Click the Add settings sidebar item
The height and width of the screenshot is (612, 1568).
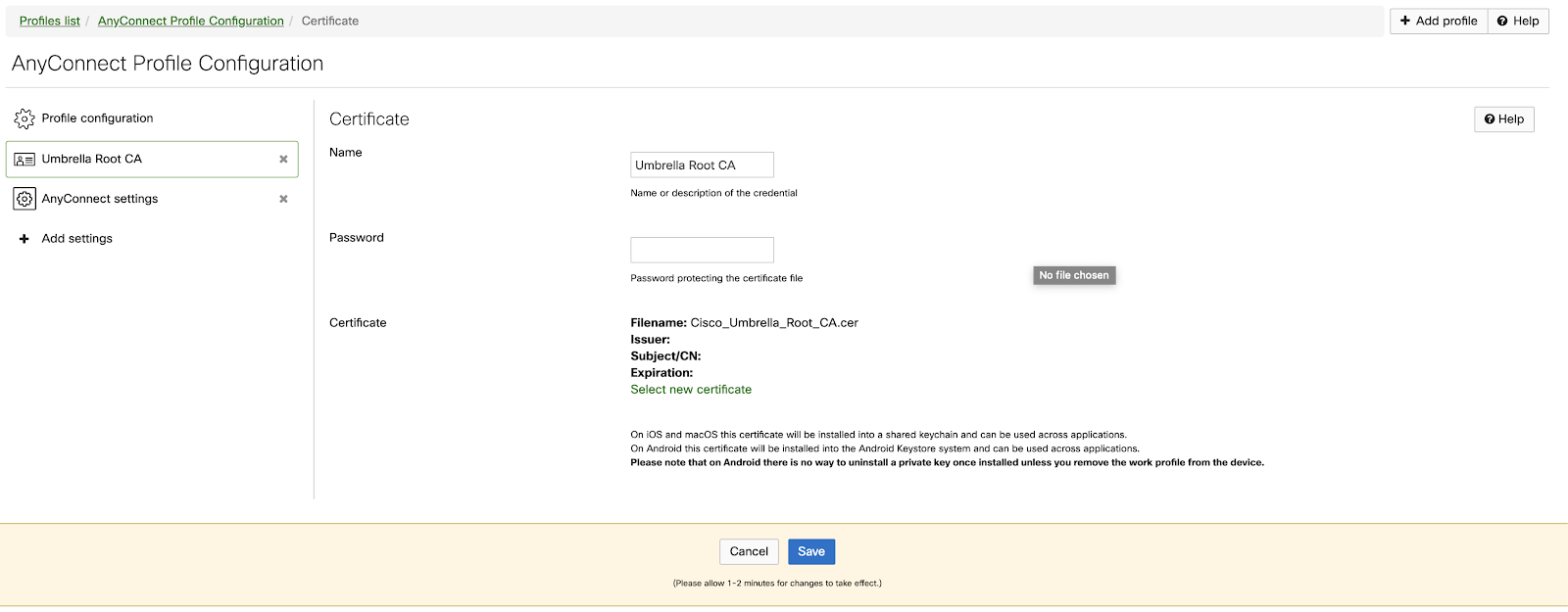152,239
